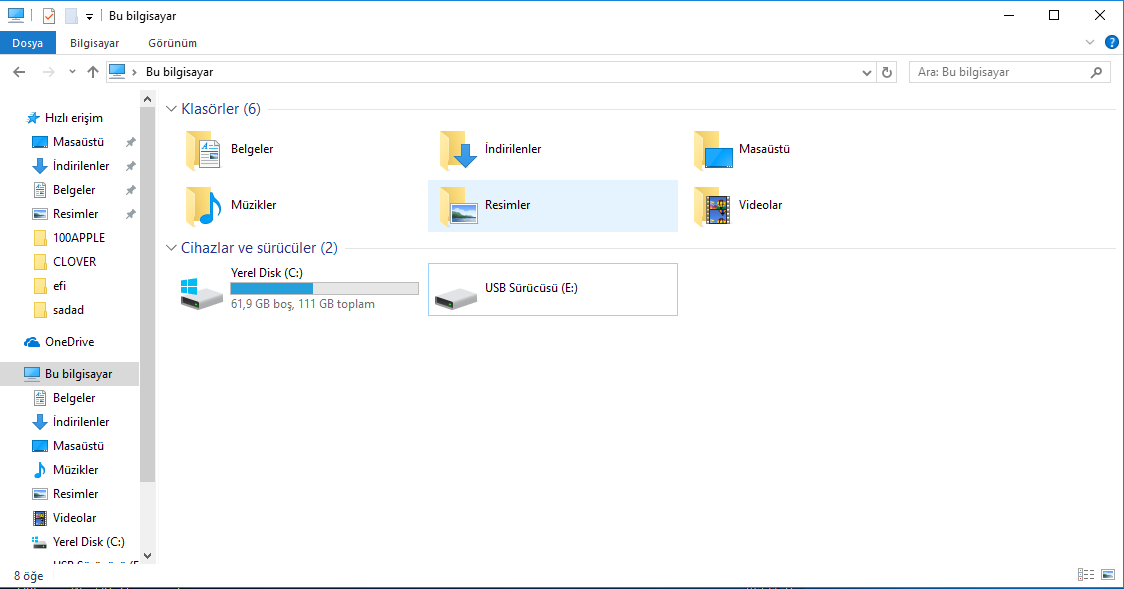The image size is (1124, 589).
Task: Switch to details view in status bar
Action: point(1086,575)
